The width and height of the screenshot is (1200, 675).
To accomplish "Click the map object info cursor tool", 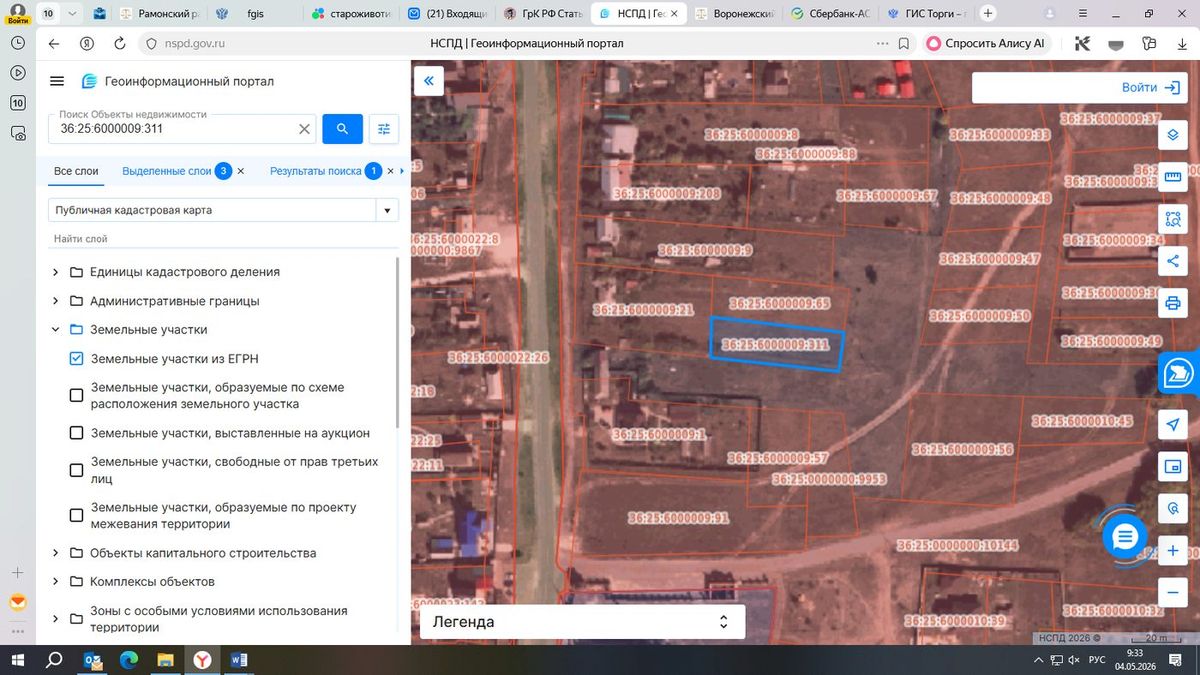I will pos(1174,509).
